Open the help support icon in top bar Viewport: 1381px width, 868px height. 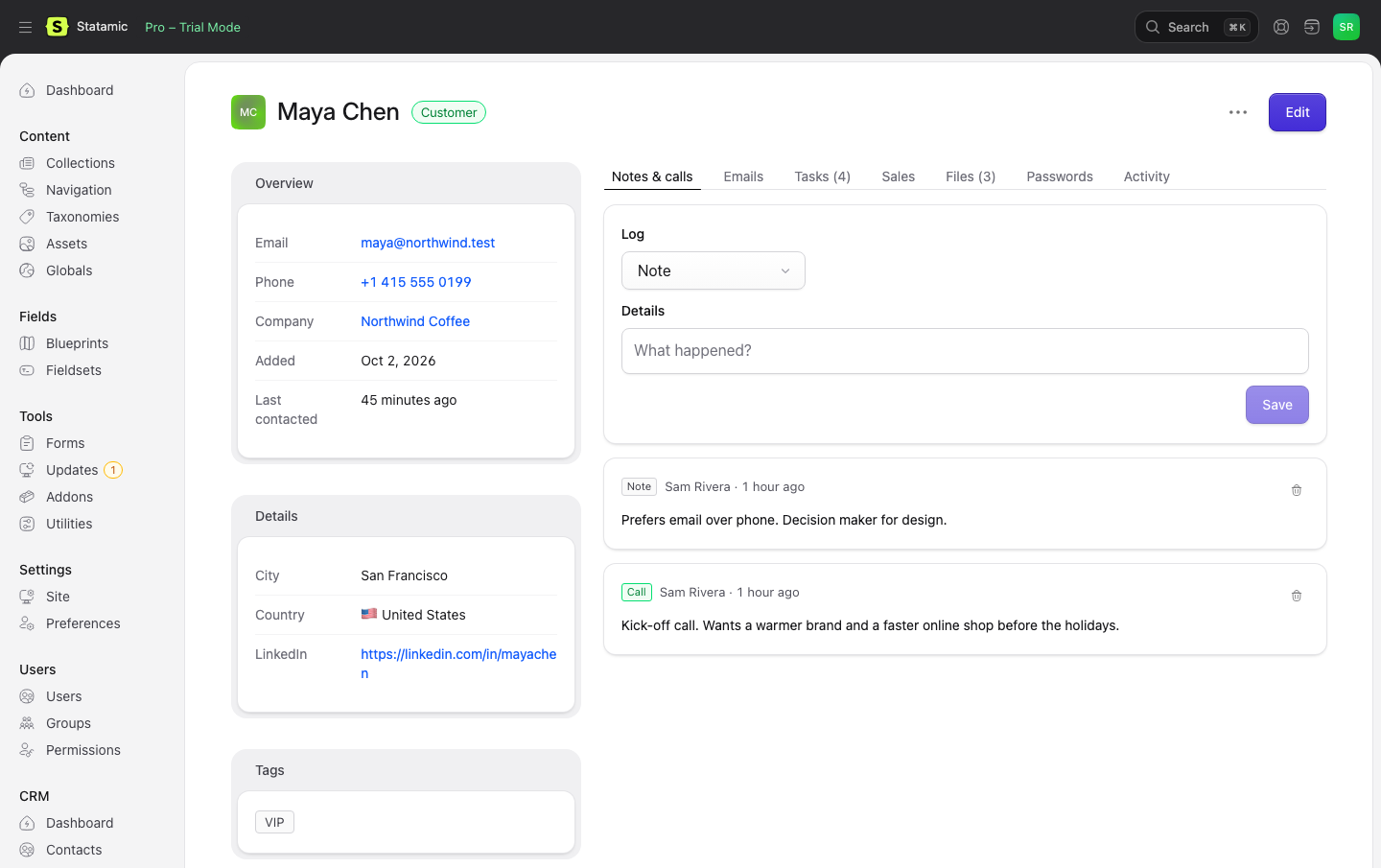pos(1281,27)
